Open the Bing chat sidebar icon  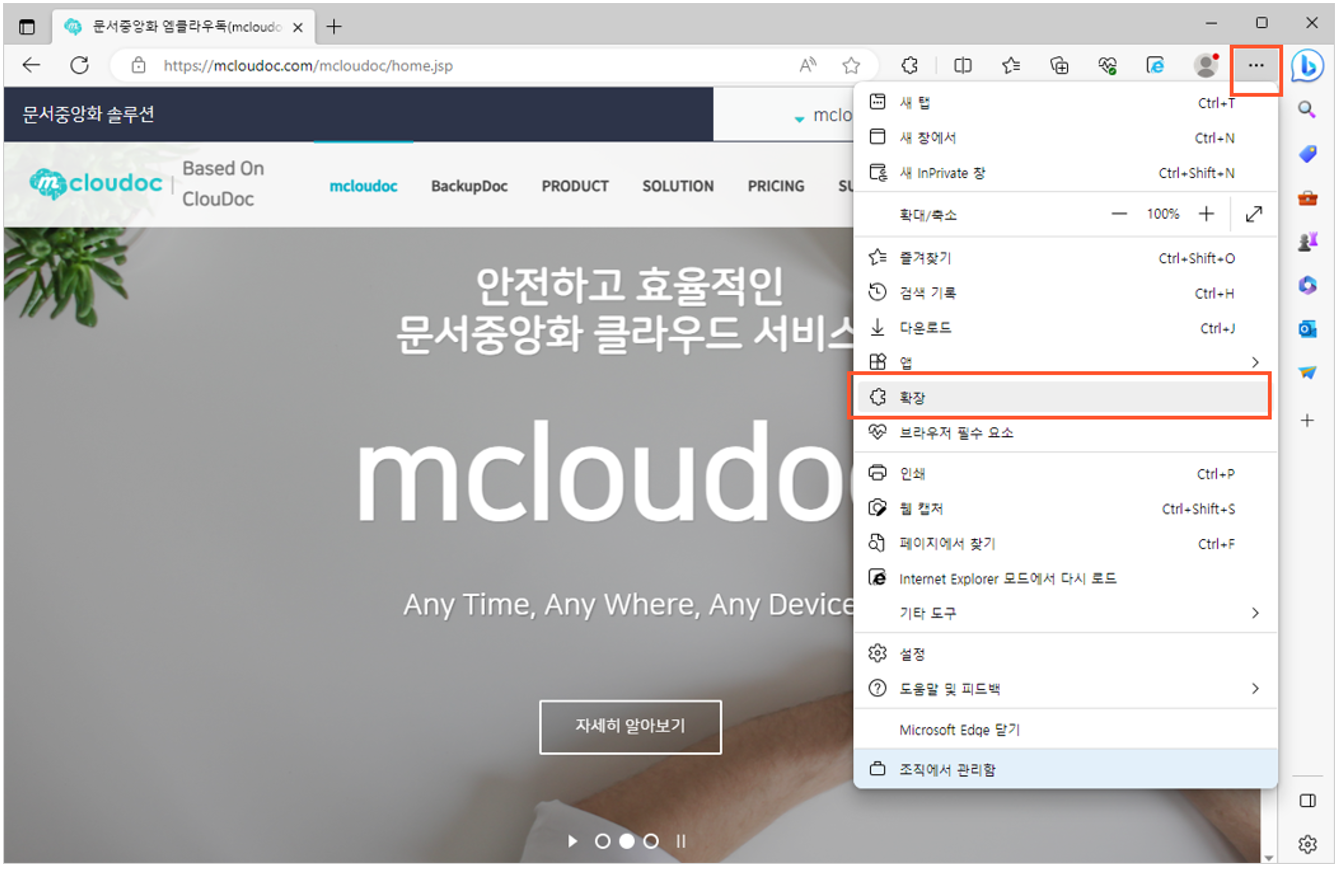[x=1307, y=65]
